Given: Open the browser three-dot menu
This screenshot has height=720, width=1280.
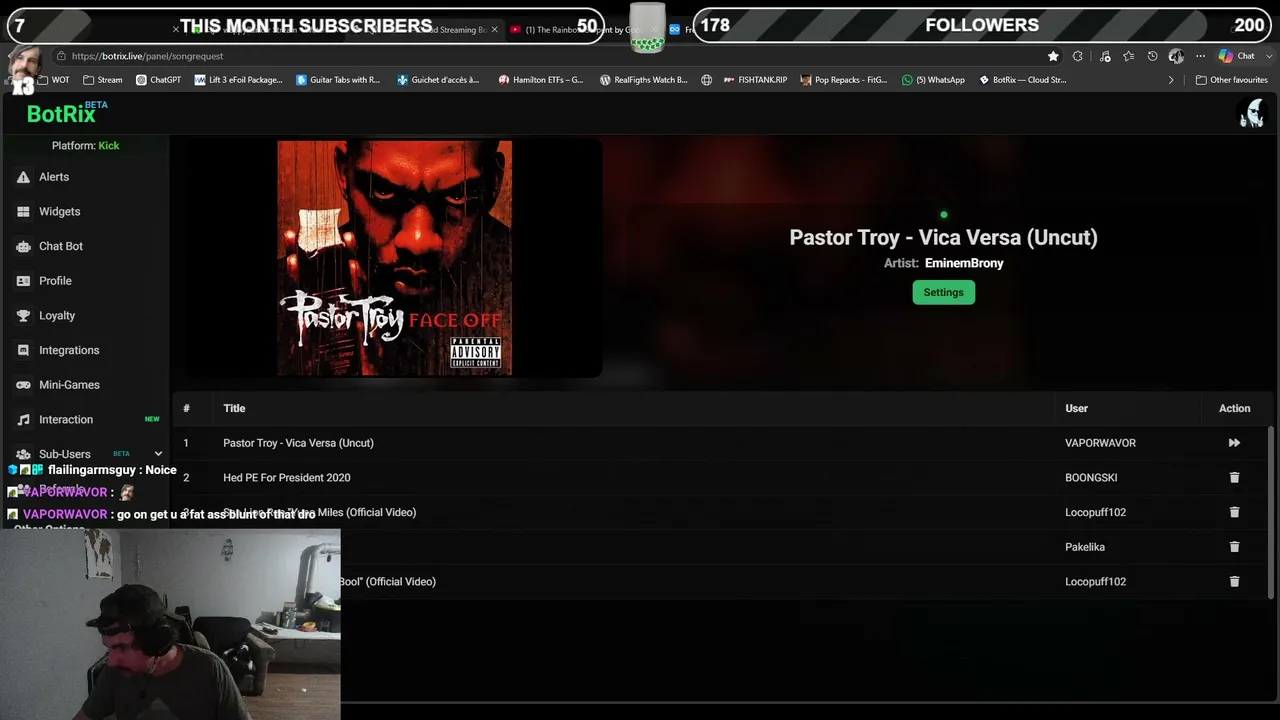Looking at the screenshot, I should pos(1200,56).
